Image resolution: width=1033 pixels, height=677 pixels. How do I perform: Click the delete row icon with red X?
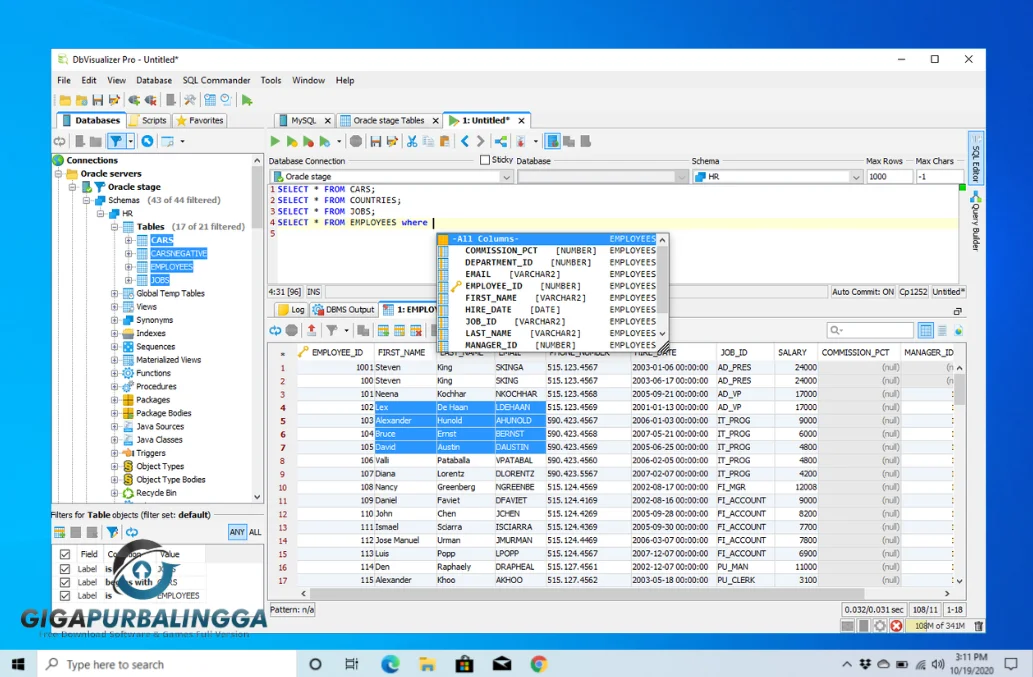[416, 330]
